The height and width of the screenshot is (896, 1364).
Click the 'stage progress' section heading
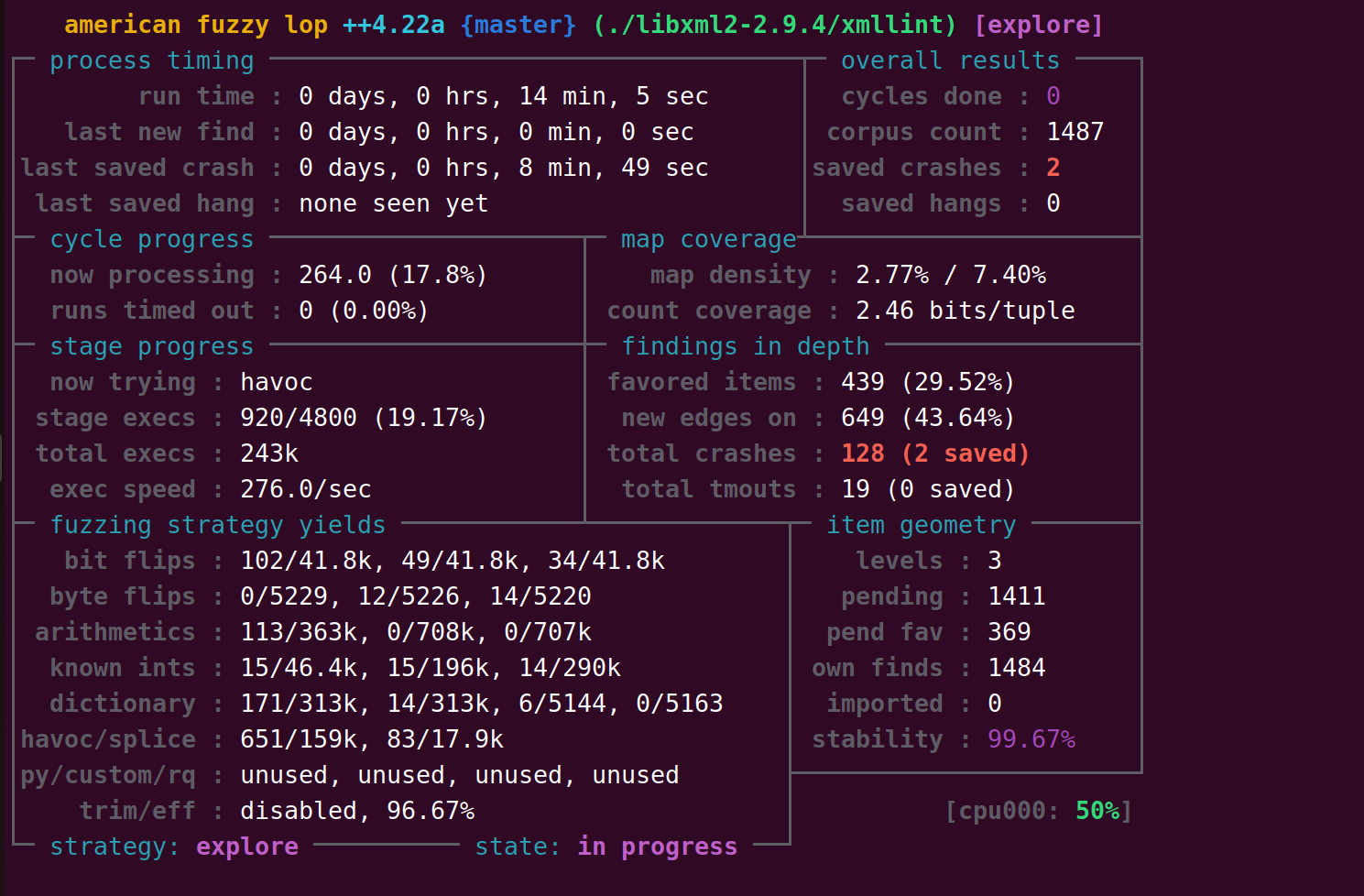pyautogui.click(x=152, y=346)
